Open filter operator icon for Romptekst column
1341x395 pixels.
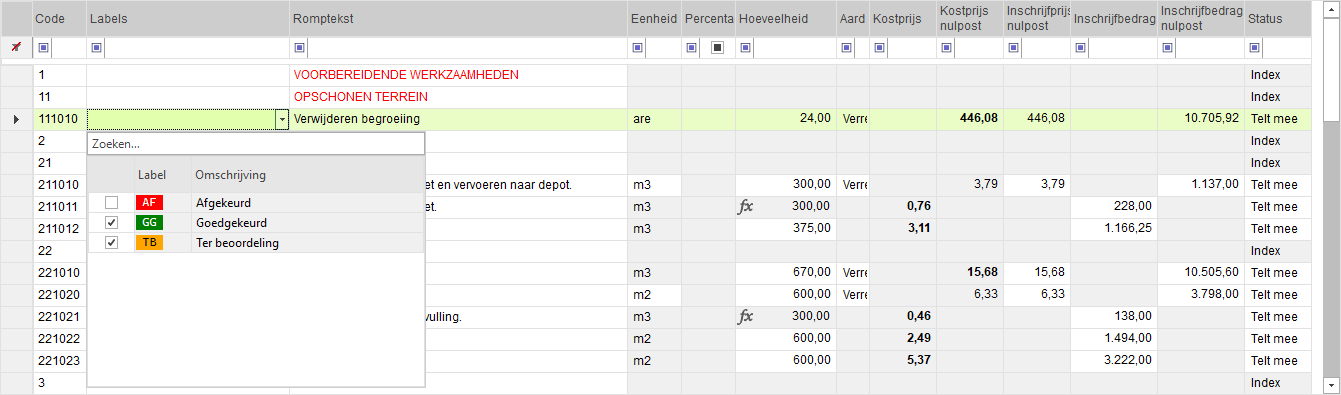click(x=300, y=48)
